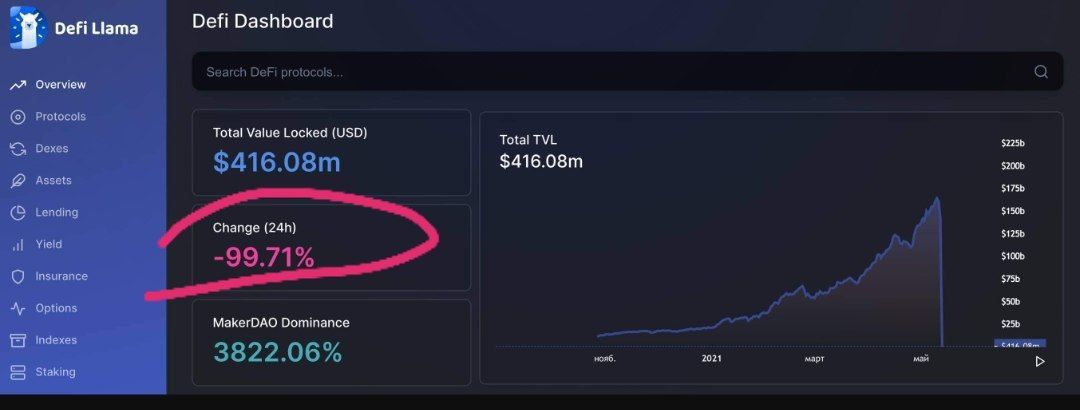Focus the Search DeFi protocols field

[627, 72]
